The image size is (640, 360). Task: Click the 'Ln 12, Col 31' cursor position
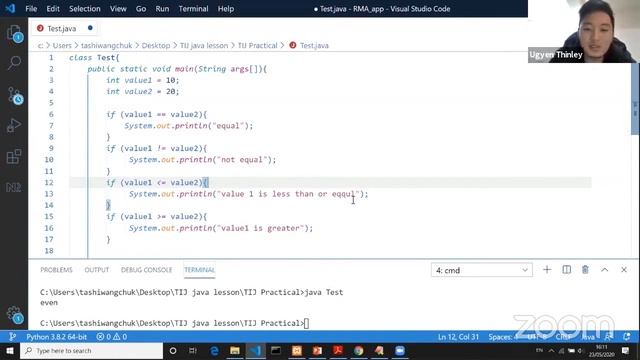pos(458,337)
